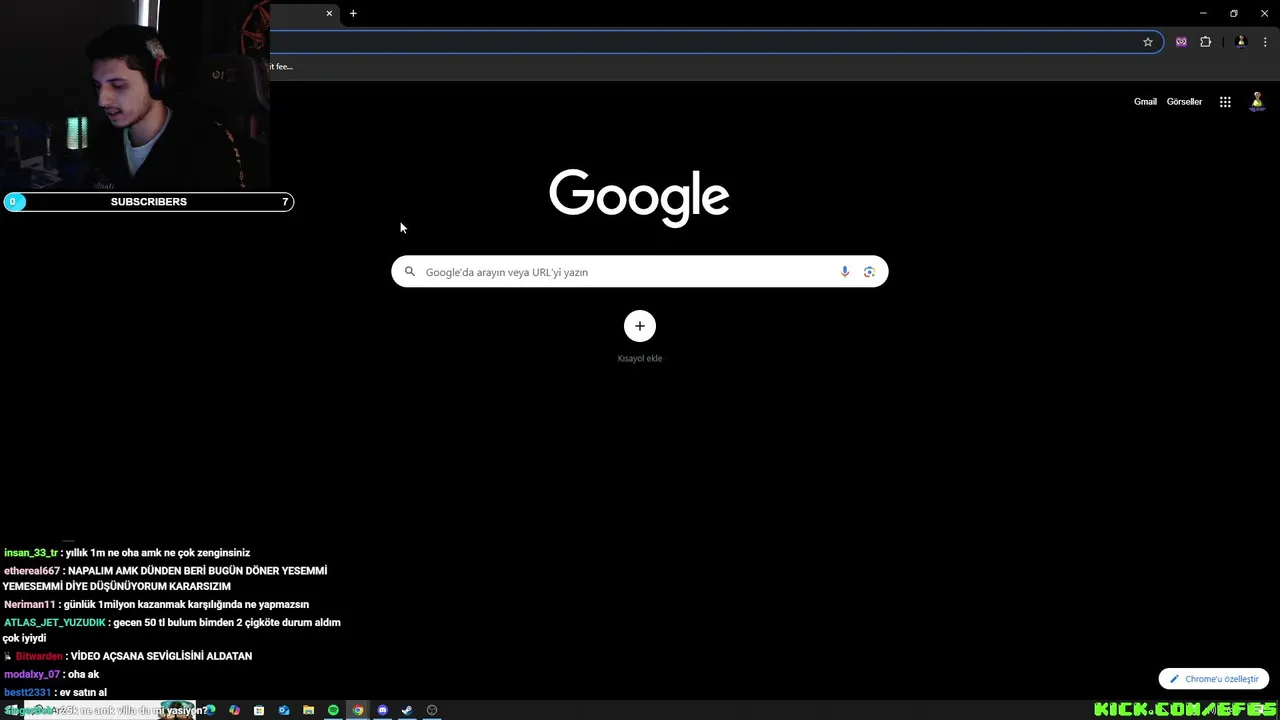Image resolution: width=1280 pixels, height=720 pixels.
Task: Click chat username insan_33_tr
Action: point(31,553)
